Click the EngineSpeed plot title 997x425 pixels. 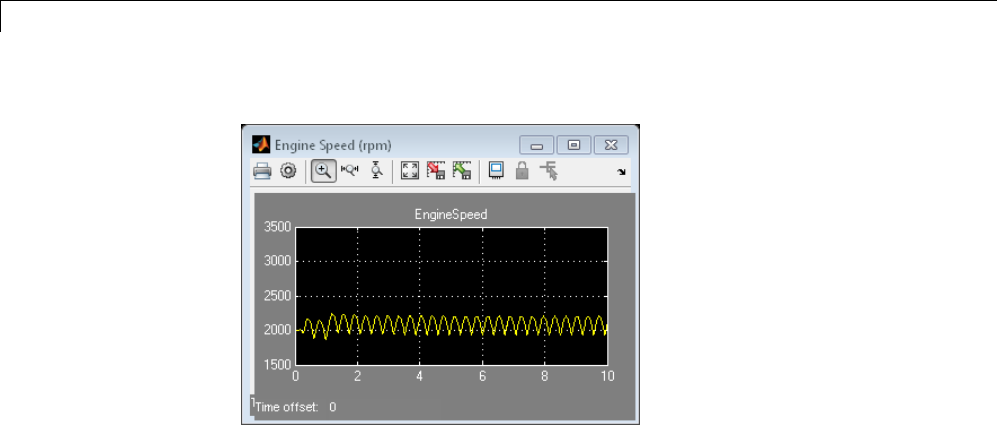[451, 215]
